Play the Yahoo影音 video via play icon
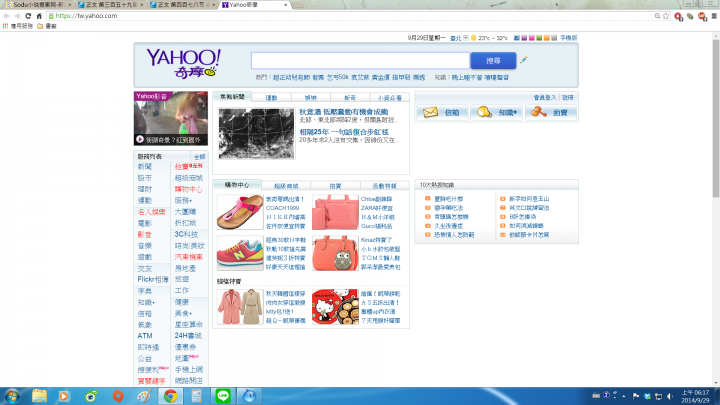Viewport: 720px width, 405px height. pos(140,139)
